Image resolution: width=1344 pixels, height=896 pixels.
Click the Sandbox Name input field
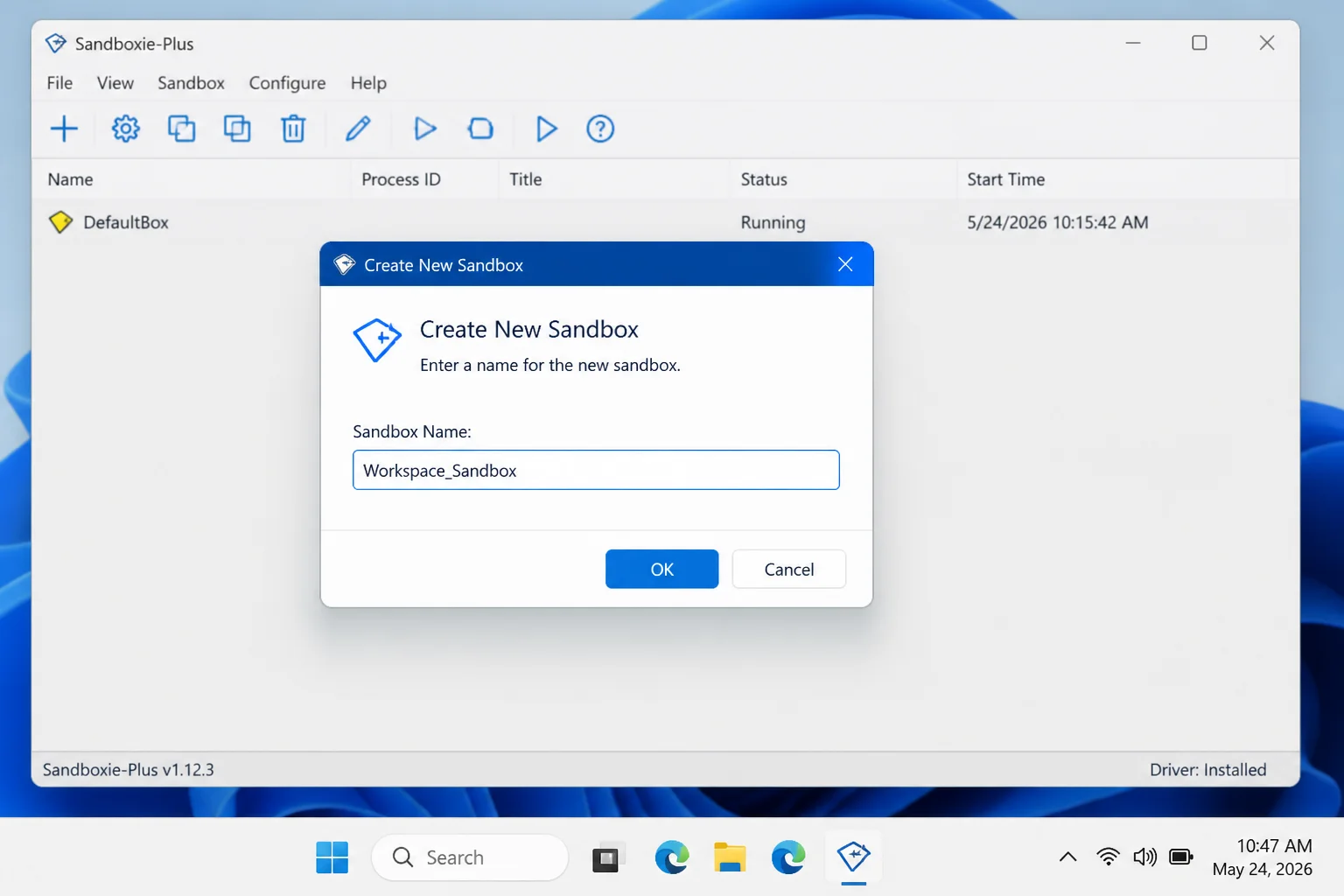pos(596,470)
